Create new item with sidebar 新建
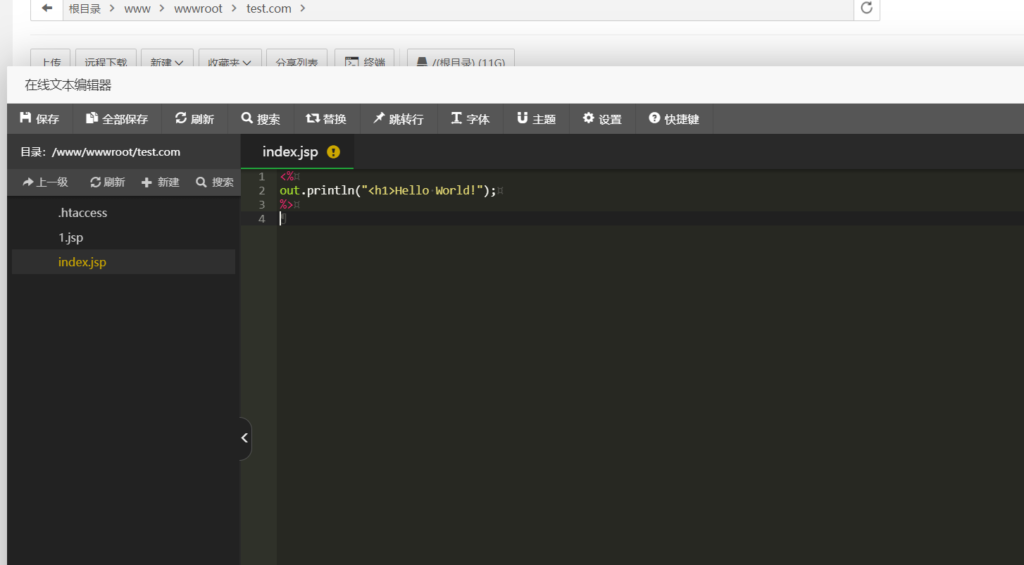This screenshot has height=565, width=1024. [x=160, y=182]
